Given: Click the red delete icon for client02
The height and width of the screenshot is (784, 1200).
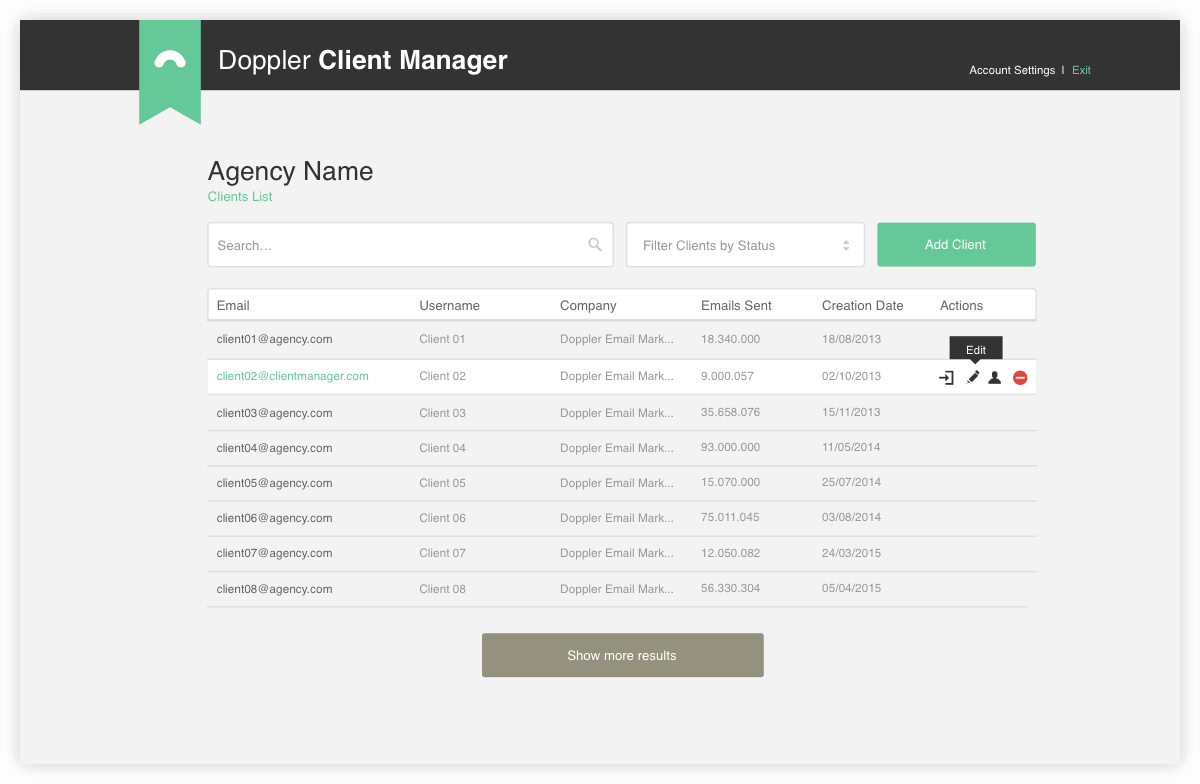Looking at the screenshot, I should (1020, 377).
